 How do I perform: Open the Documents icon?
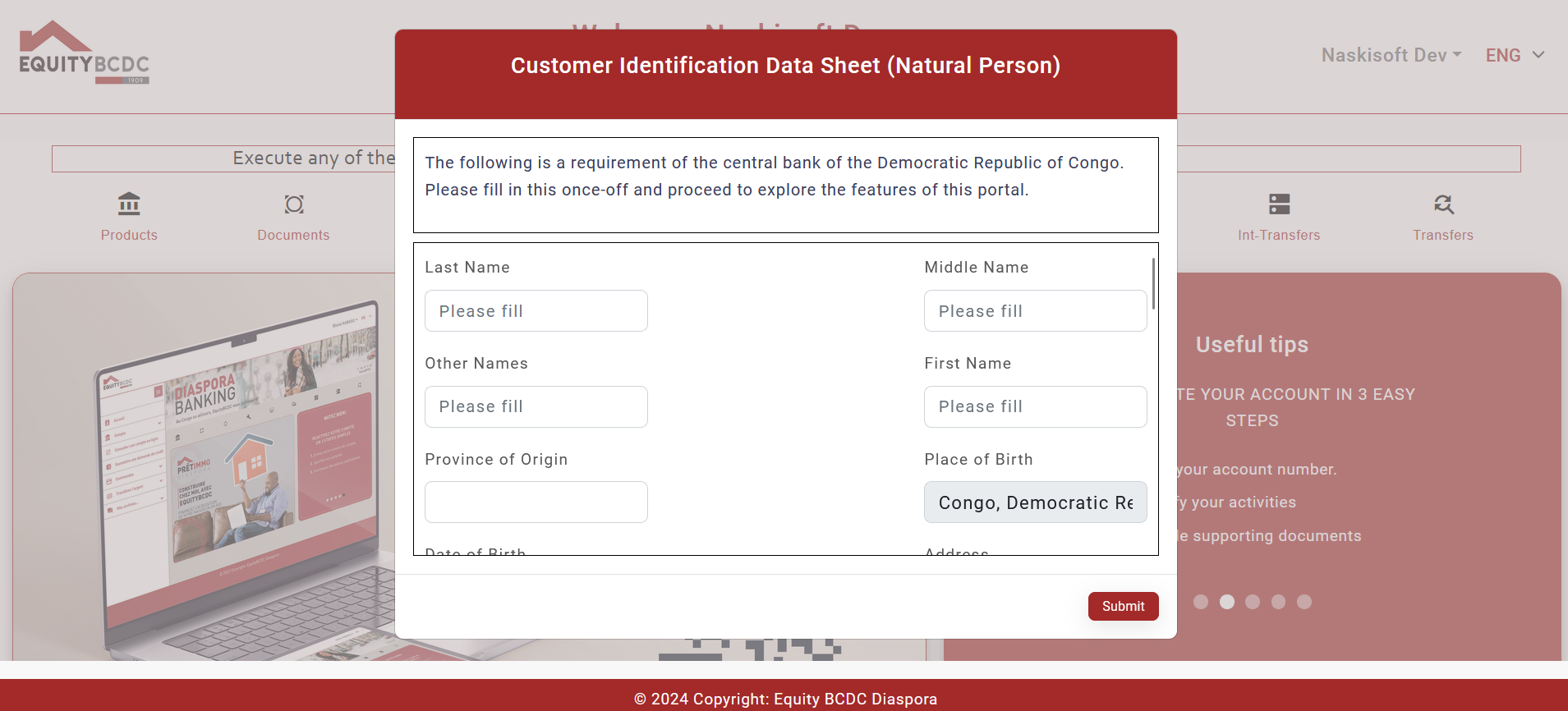tap(294, 204)
